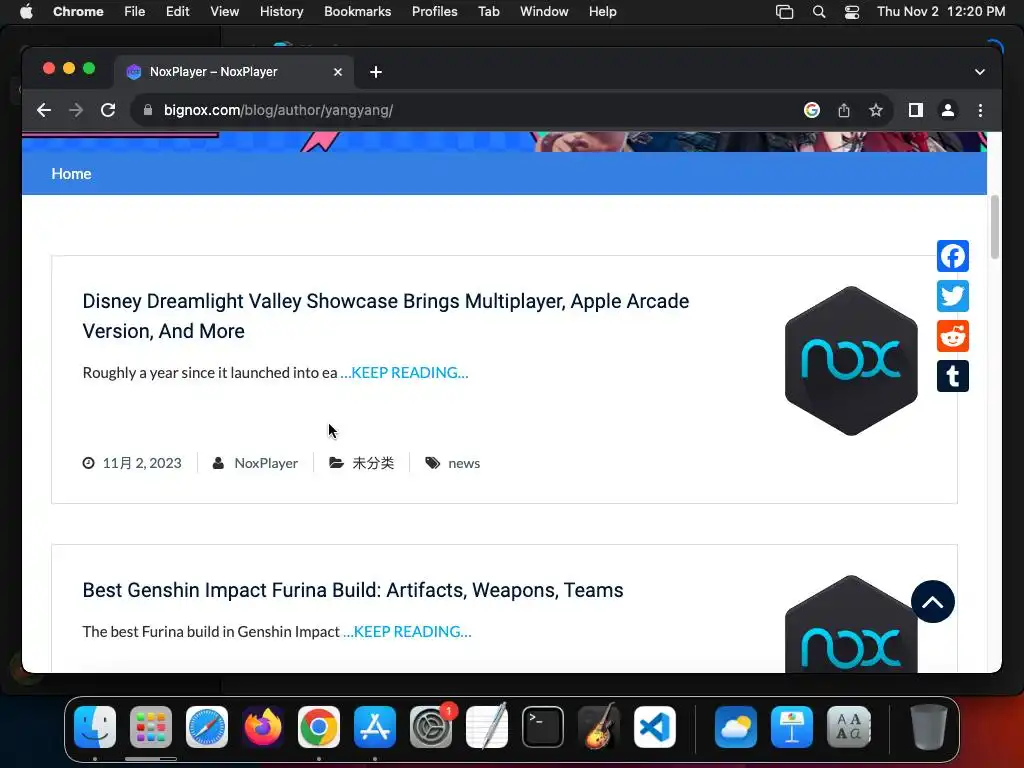Open the File menu
Screen dimensions: 1024x768
point(135,12)
